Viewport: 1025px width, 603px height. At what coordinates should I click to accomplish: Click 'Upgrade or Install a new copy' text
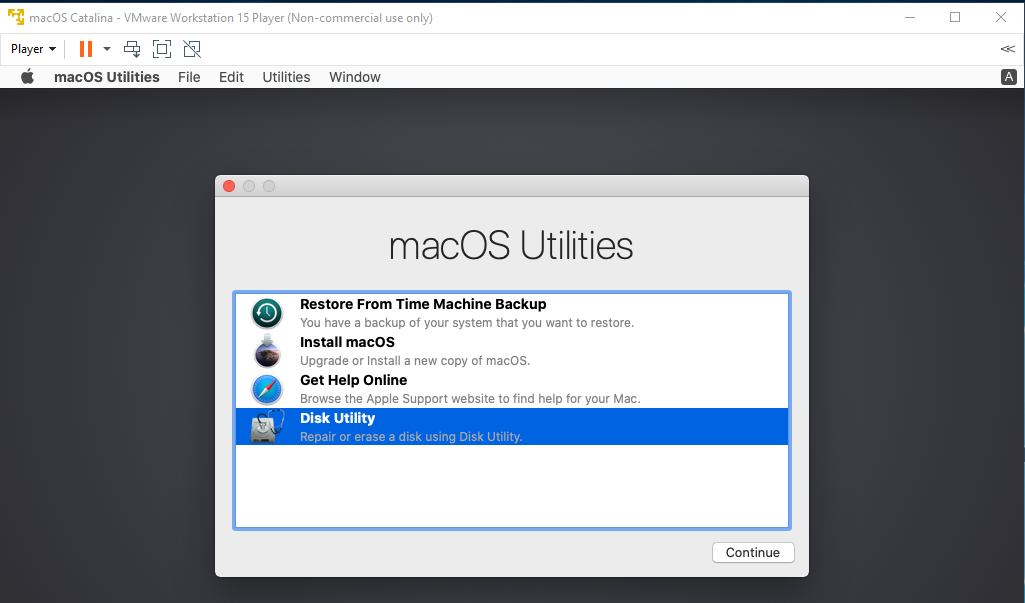[x=415, y=360]
